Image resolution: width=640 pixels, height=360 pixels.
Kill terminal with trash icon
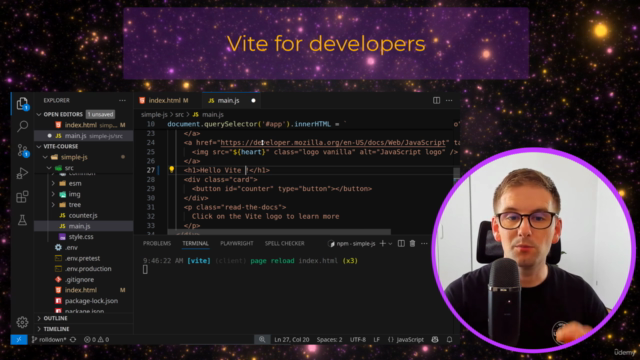[x=413, y=244]
